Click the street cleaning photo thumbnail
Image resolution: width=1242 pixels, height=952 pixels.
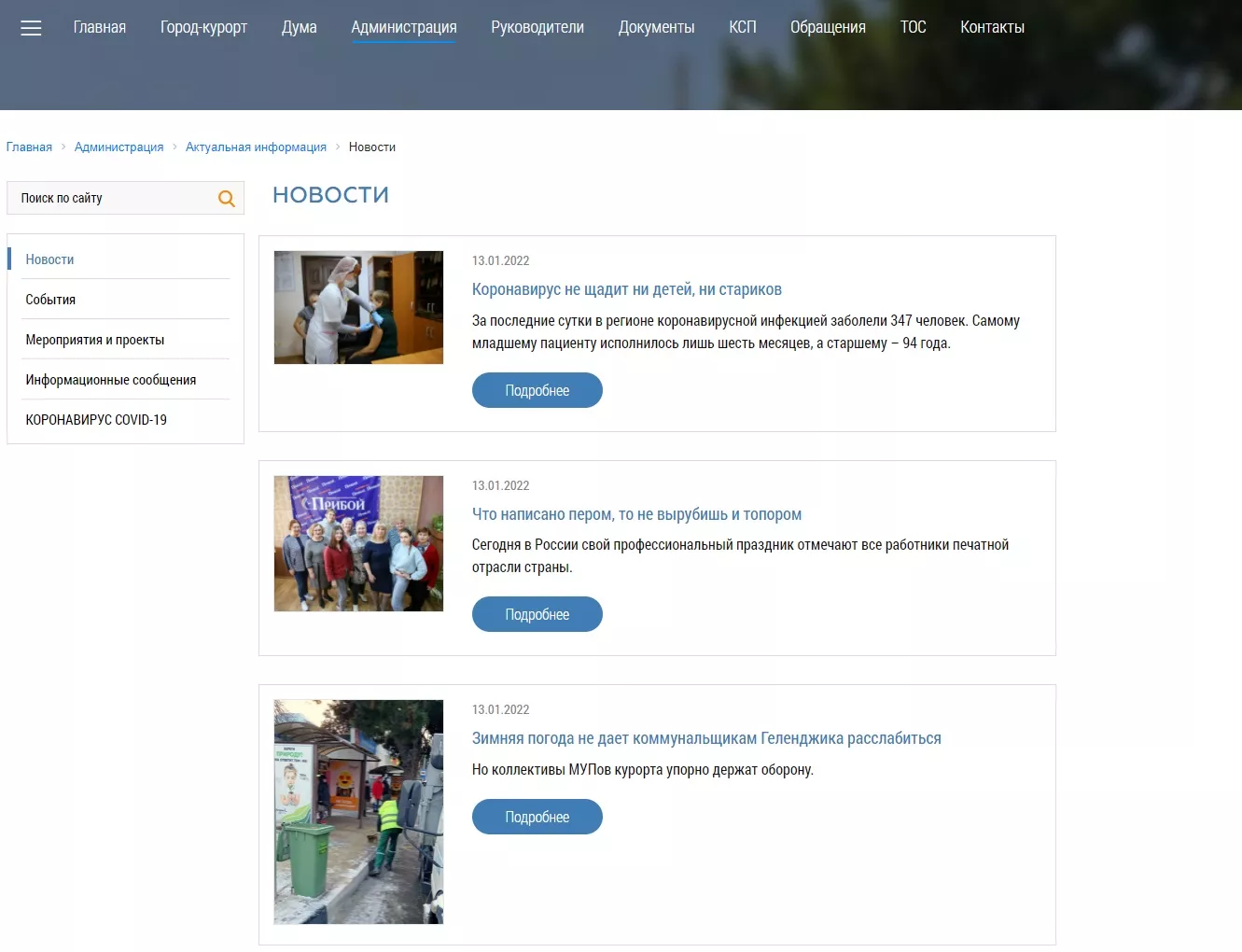[x=358, y=811]
